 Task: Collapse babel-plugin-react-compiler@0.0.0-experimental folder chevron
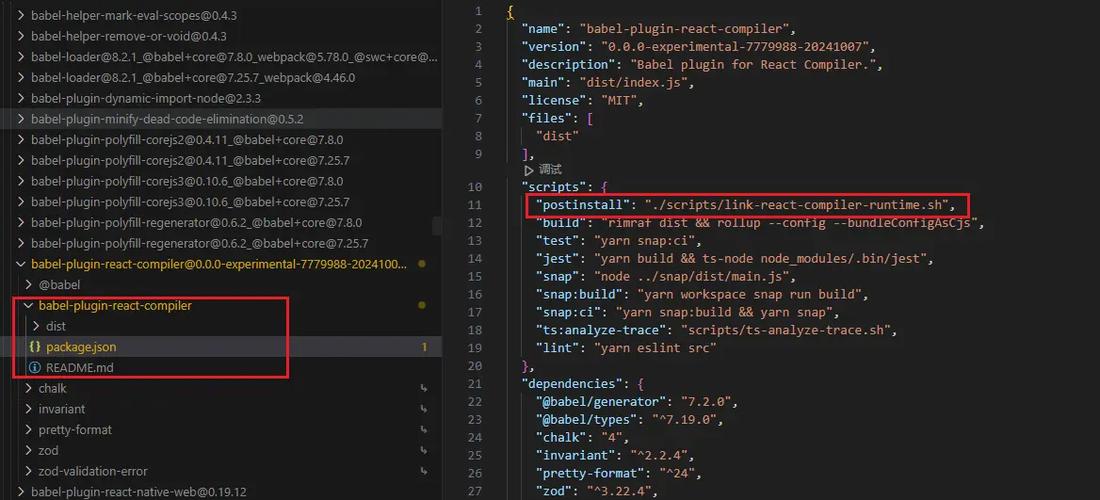(20, 264)
